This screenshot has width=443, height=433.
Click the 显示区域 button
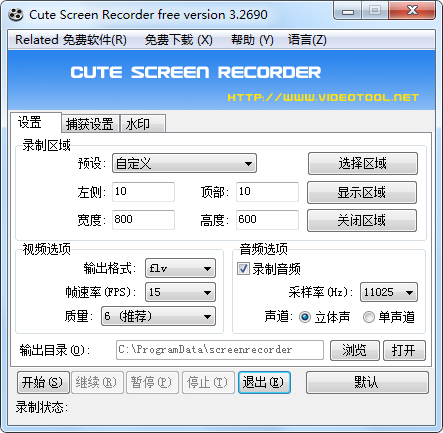point(362,192)
